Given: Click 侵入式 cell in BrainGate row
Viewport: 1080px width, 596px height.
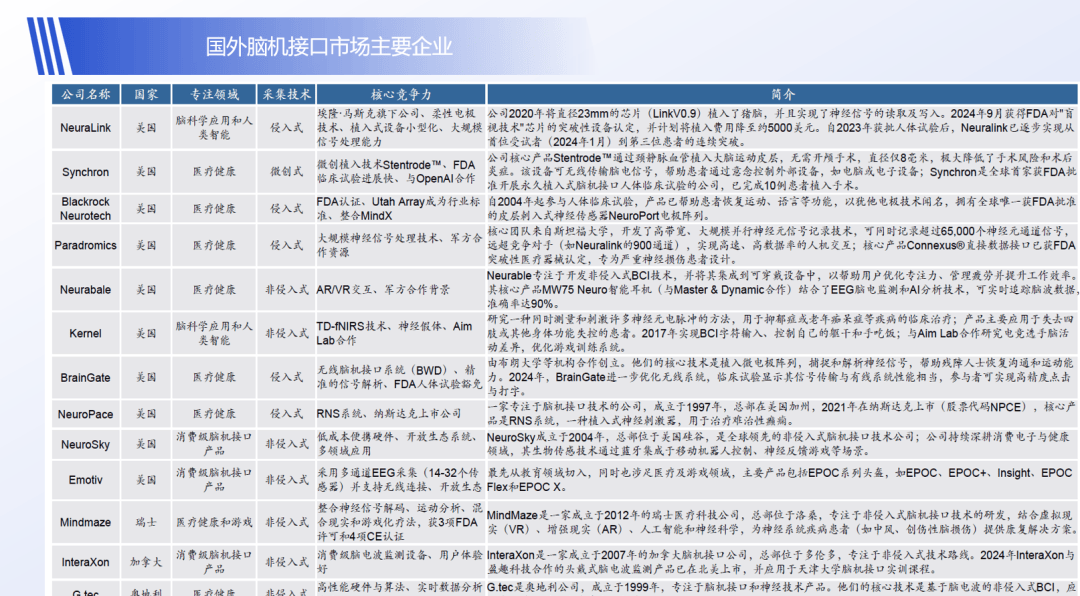Looking at the screenshot, I should click(287, 378).
